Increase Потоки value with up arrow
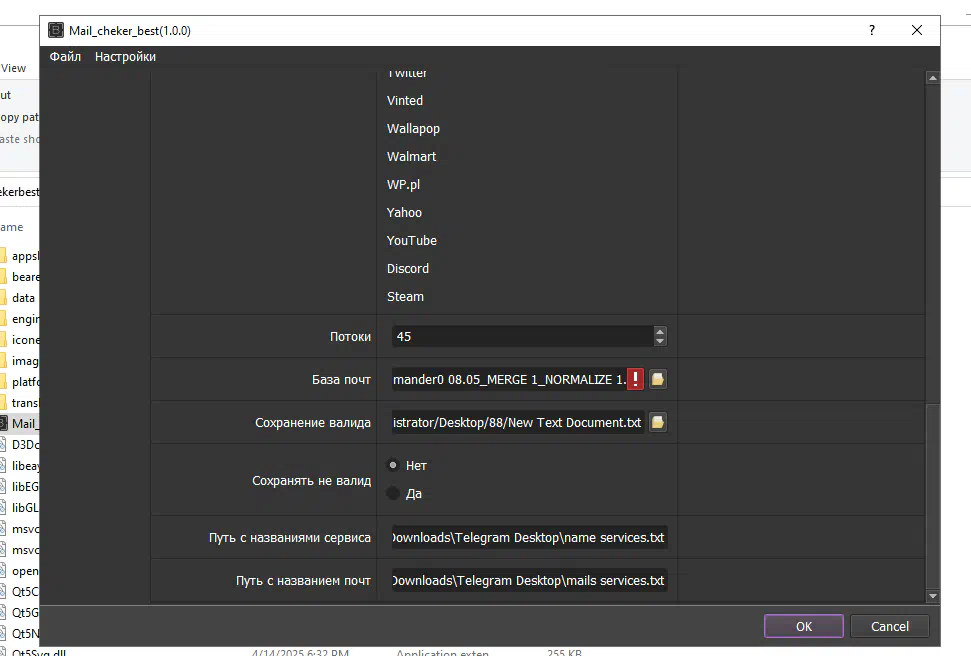The image size is (971, 656). coord(660,331)
